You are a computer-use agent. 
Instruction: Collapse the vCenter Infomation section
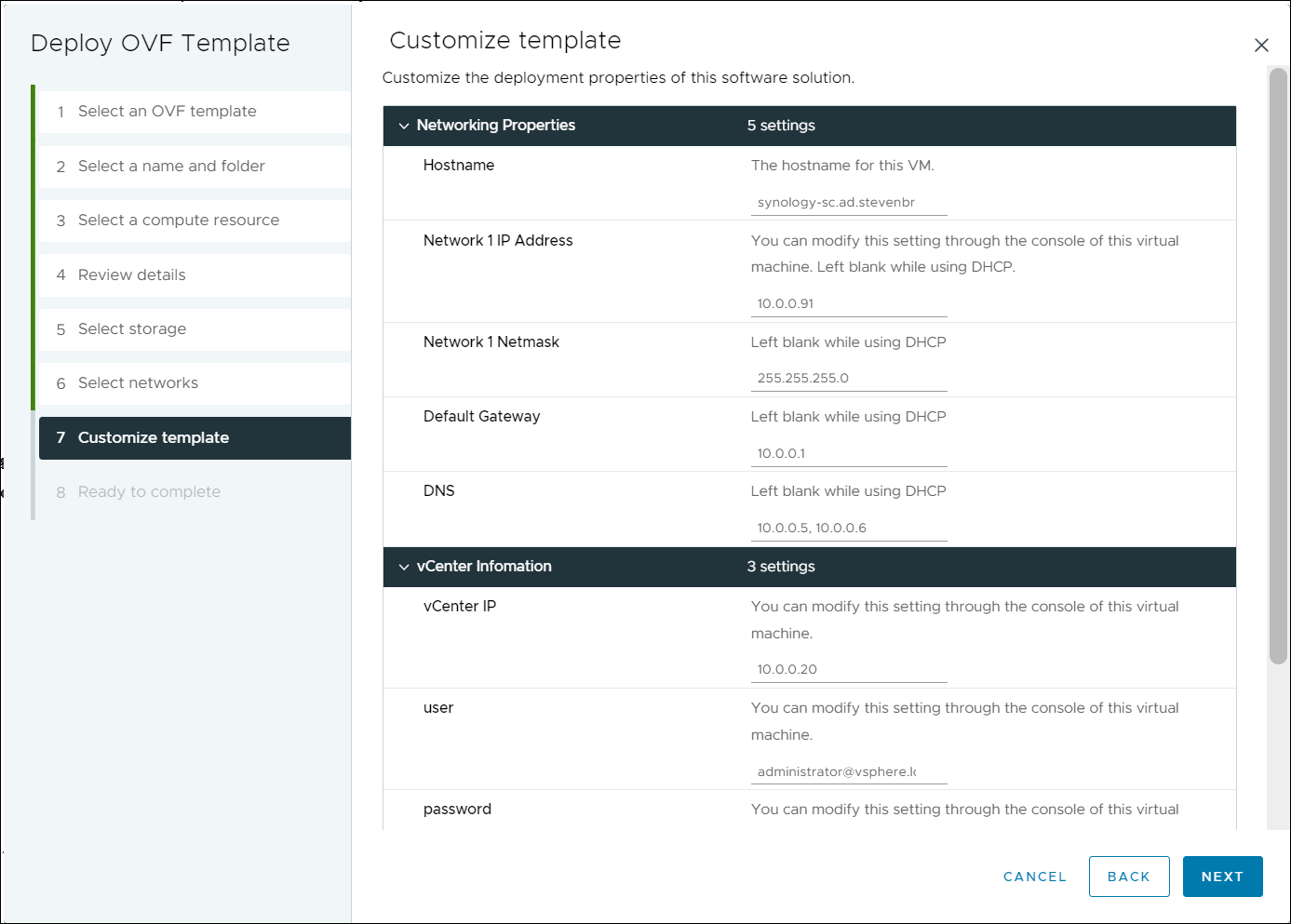click(404, 567)
